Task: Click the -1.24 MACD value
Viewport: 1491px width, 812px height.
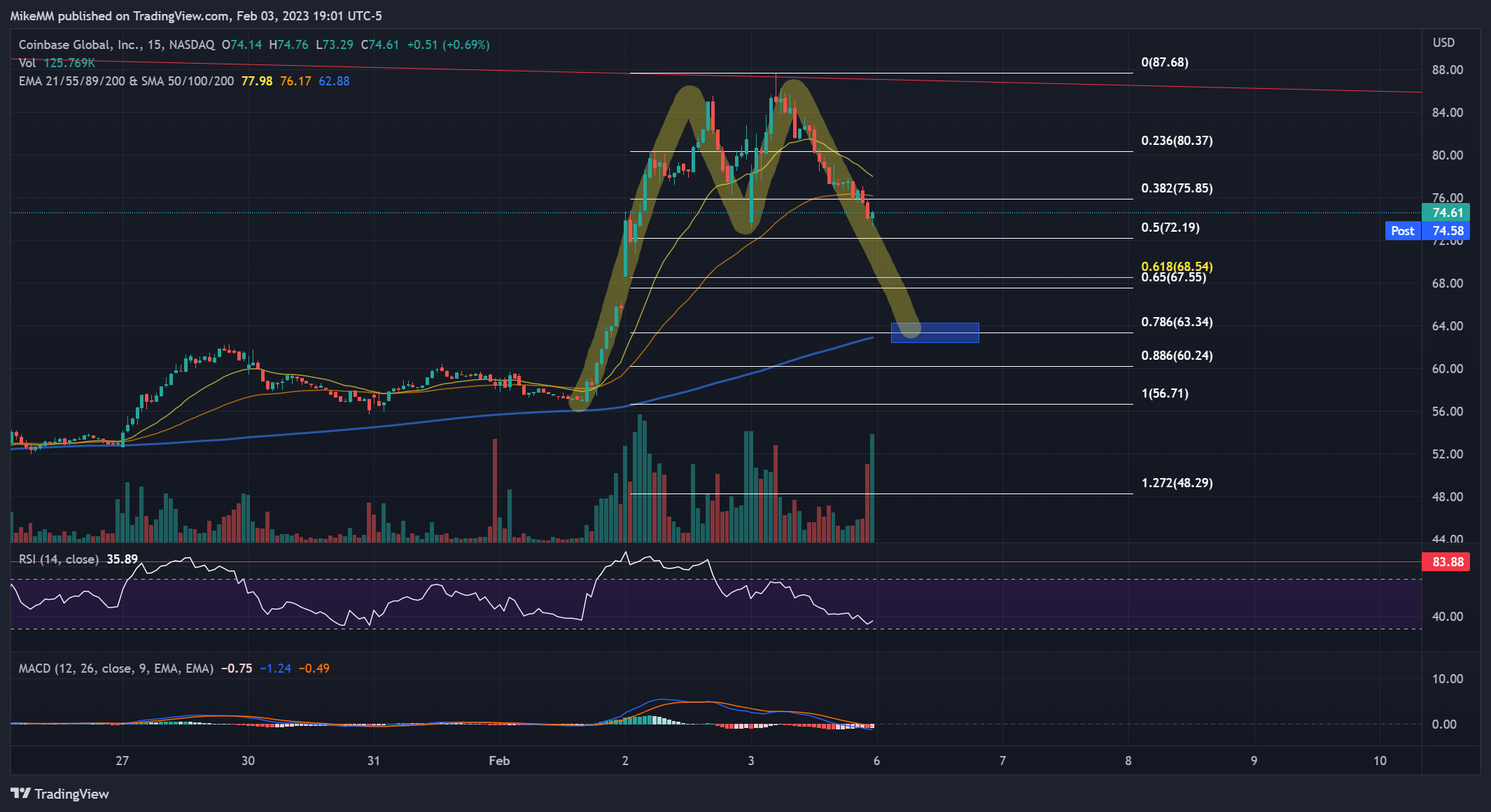Action: [x=275, y=668]
